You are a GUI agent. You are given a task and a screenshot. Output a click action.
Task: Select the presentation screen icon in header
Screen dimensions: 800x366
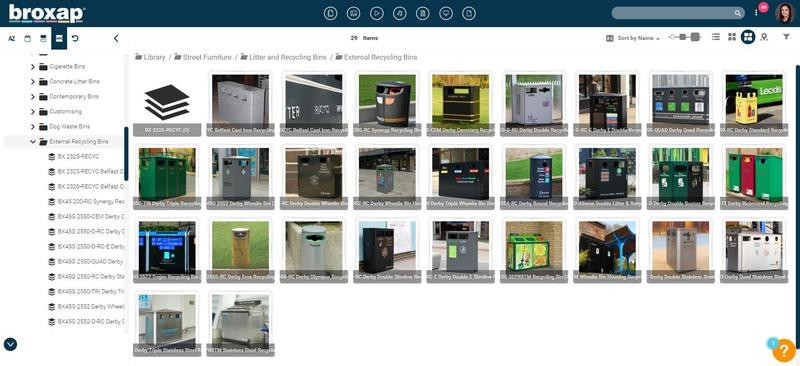(x=446, y=13)
